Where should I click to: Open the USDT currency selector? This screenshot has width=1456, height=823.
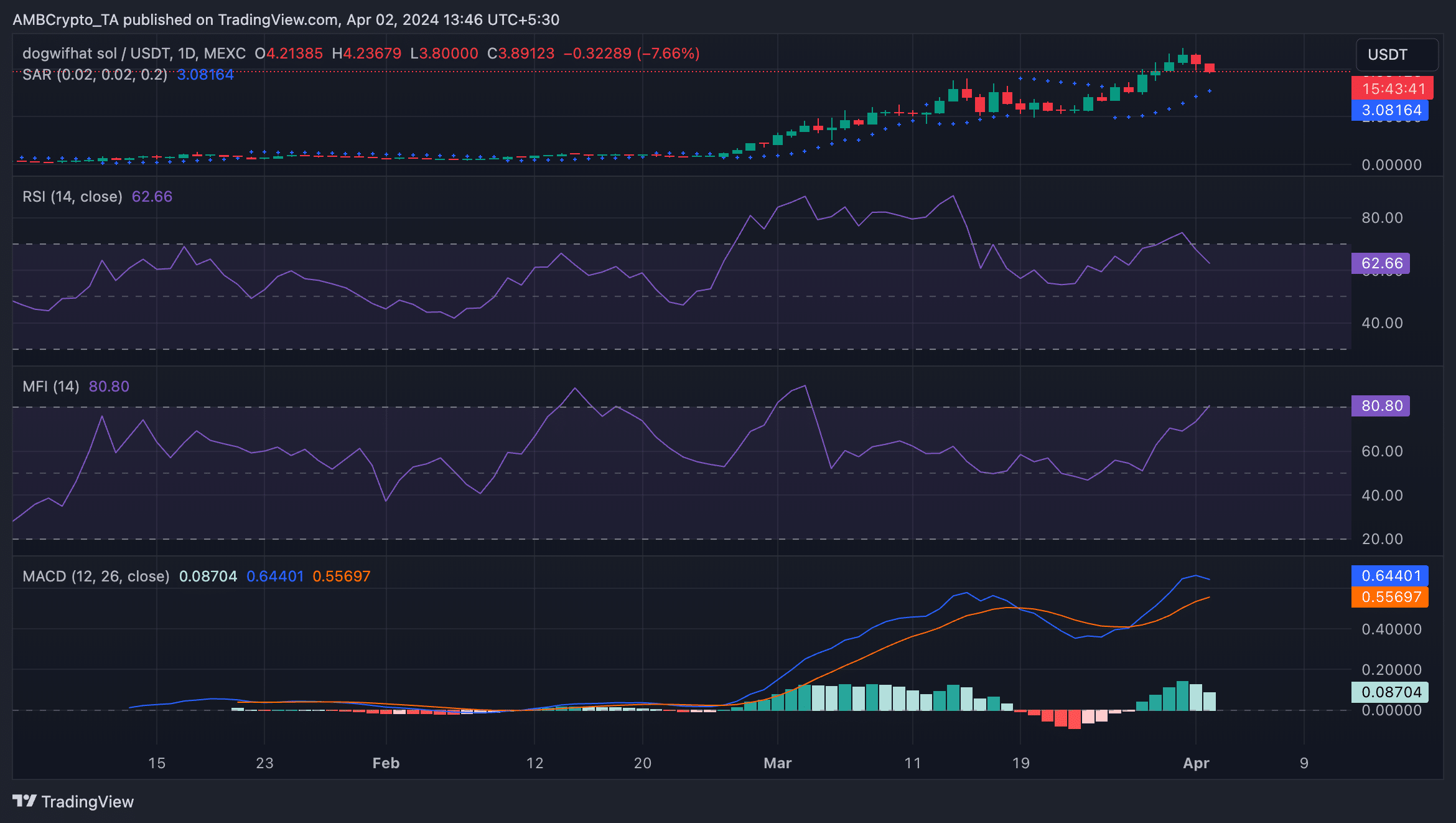(1397, 55)
